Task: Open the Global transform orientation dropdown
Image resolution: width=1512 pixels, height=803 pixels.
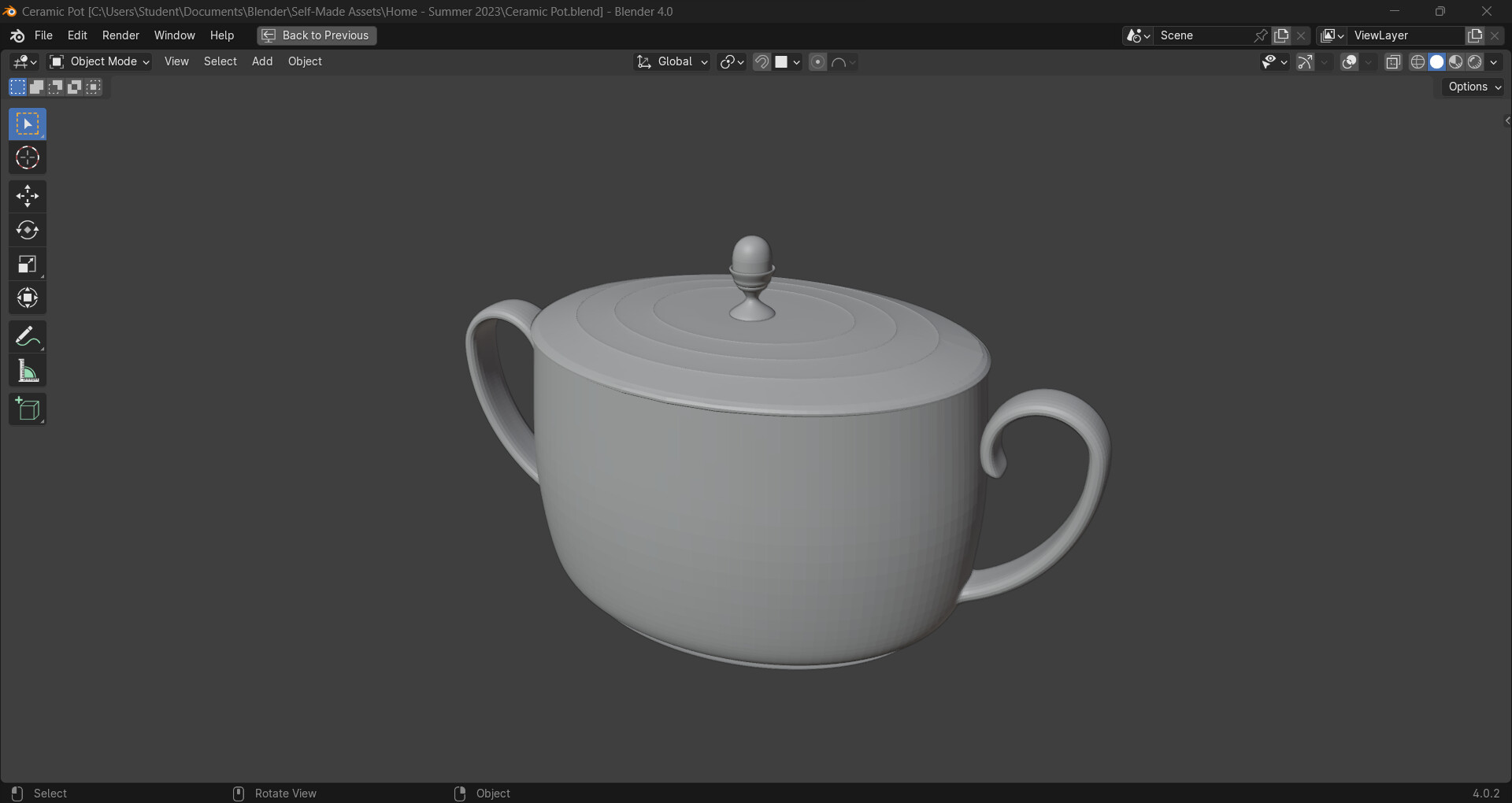Action: click(671, 61)
